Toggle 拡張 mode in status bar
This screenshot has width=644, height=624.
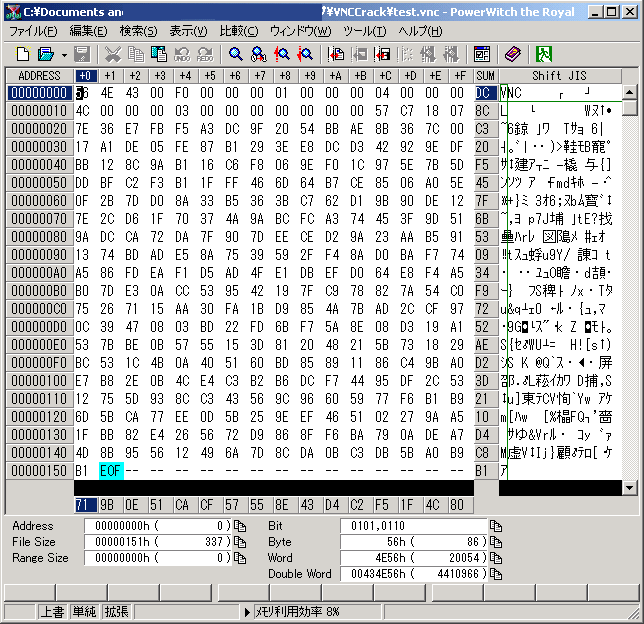click(117, 612)
